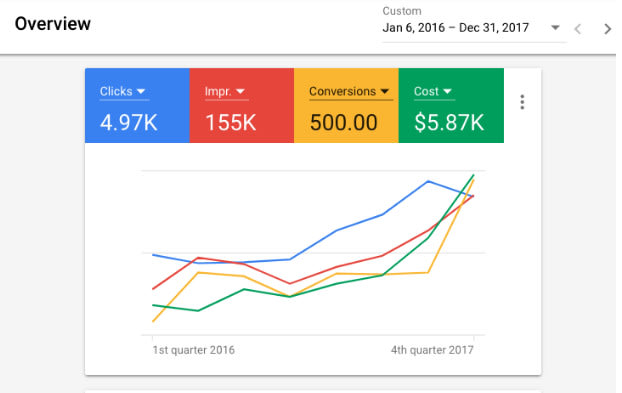Image resolution: width=622 pixels, height=393 pixels.
Task: Click the '1st quarter 2016' axis label
Action: coord(194,350)
